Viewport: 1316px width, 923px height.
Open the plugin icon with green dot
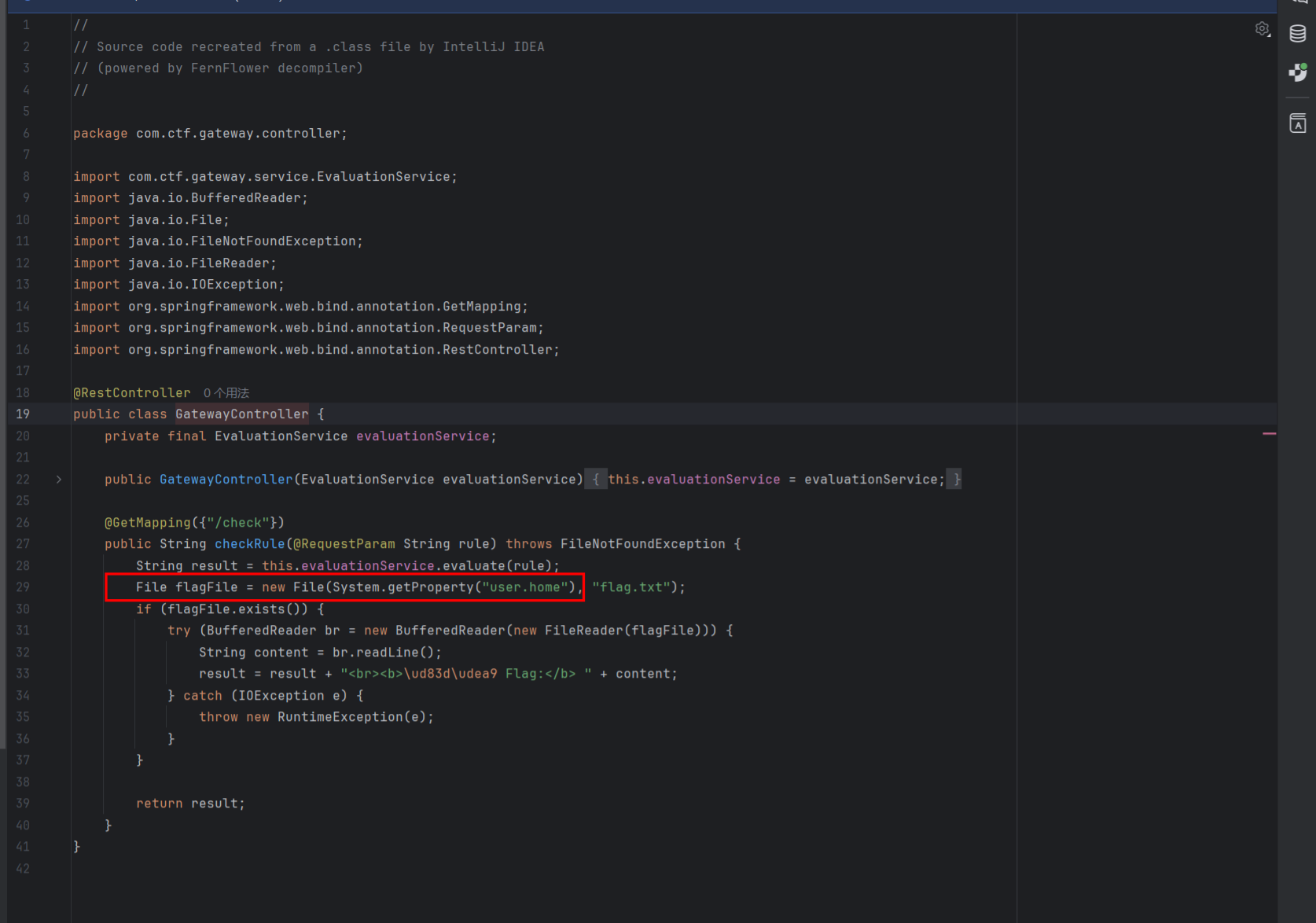pos(1297,73)
